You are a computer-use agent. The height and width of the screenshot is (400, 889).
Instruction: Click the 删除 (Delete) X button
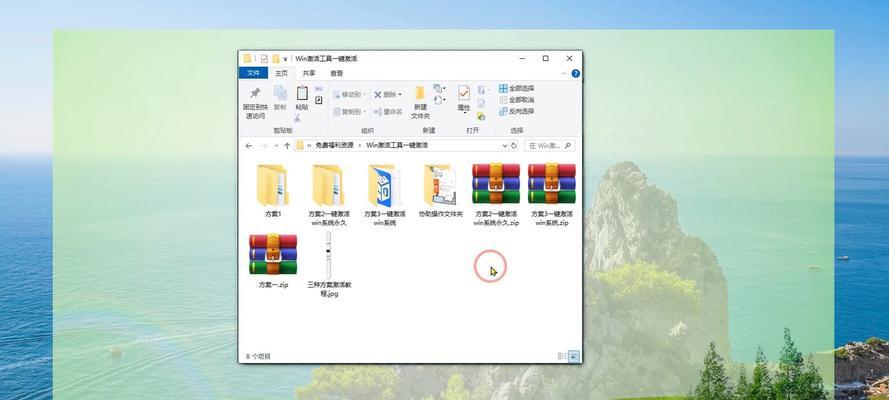click(385, 94)
